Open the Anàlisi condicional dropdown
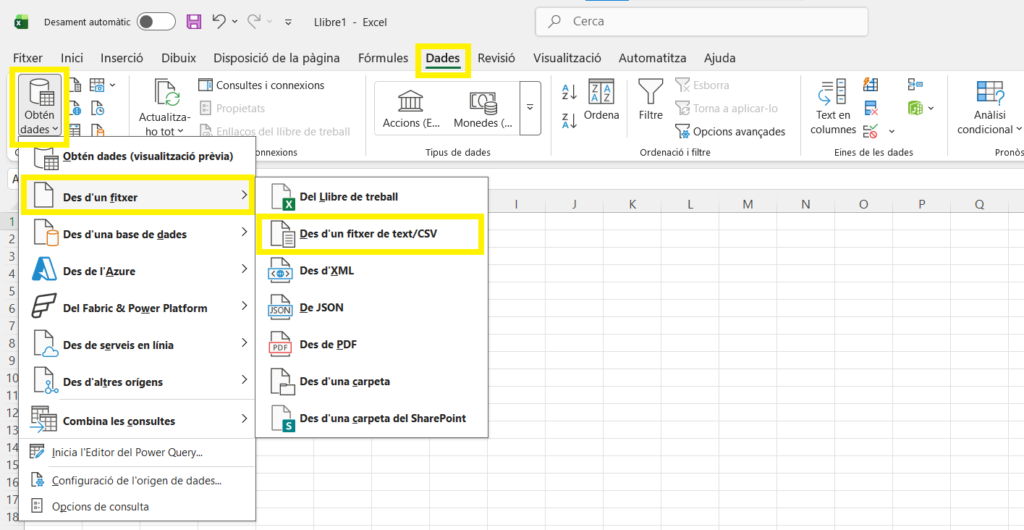This screenshot has width=1024, height=530. [989, 108]
